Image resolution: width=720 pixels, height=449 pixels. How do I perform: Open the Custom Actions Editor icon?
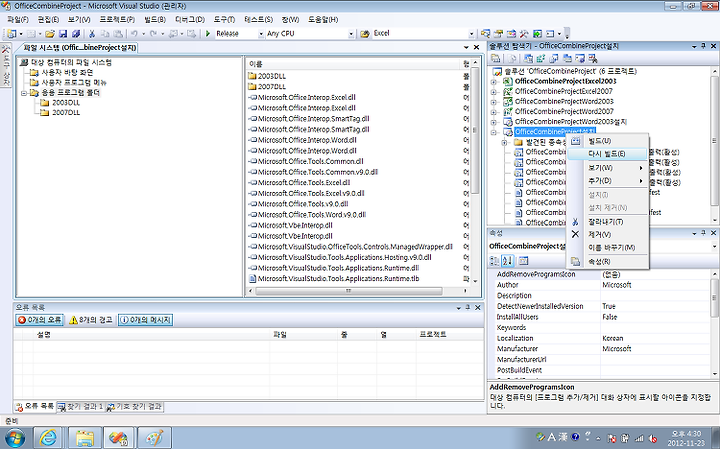coord(580,58)
